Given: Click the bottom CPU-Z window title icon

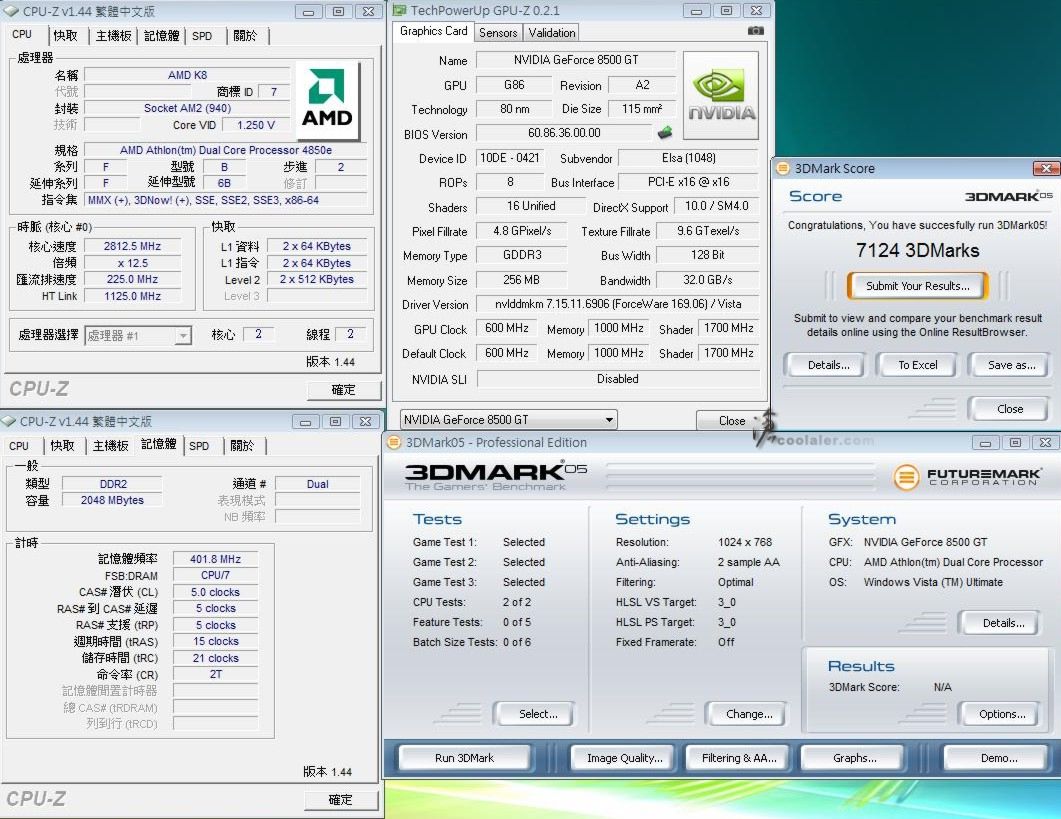Looking at the screenshot, I should click(9, 421).
